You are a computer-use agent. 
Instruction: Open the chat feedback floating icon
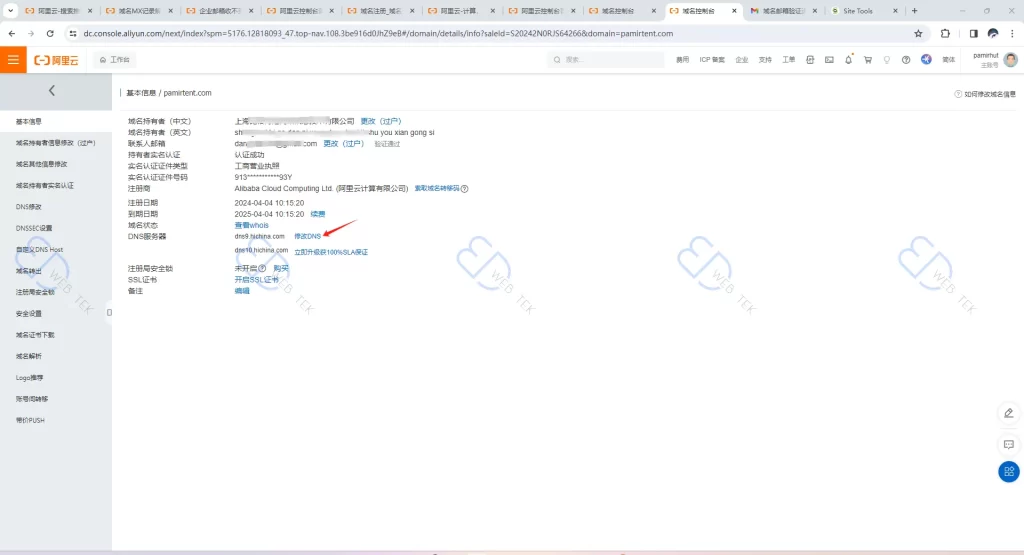[x=1008, y=443]
